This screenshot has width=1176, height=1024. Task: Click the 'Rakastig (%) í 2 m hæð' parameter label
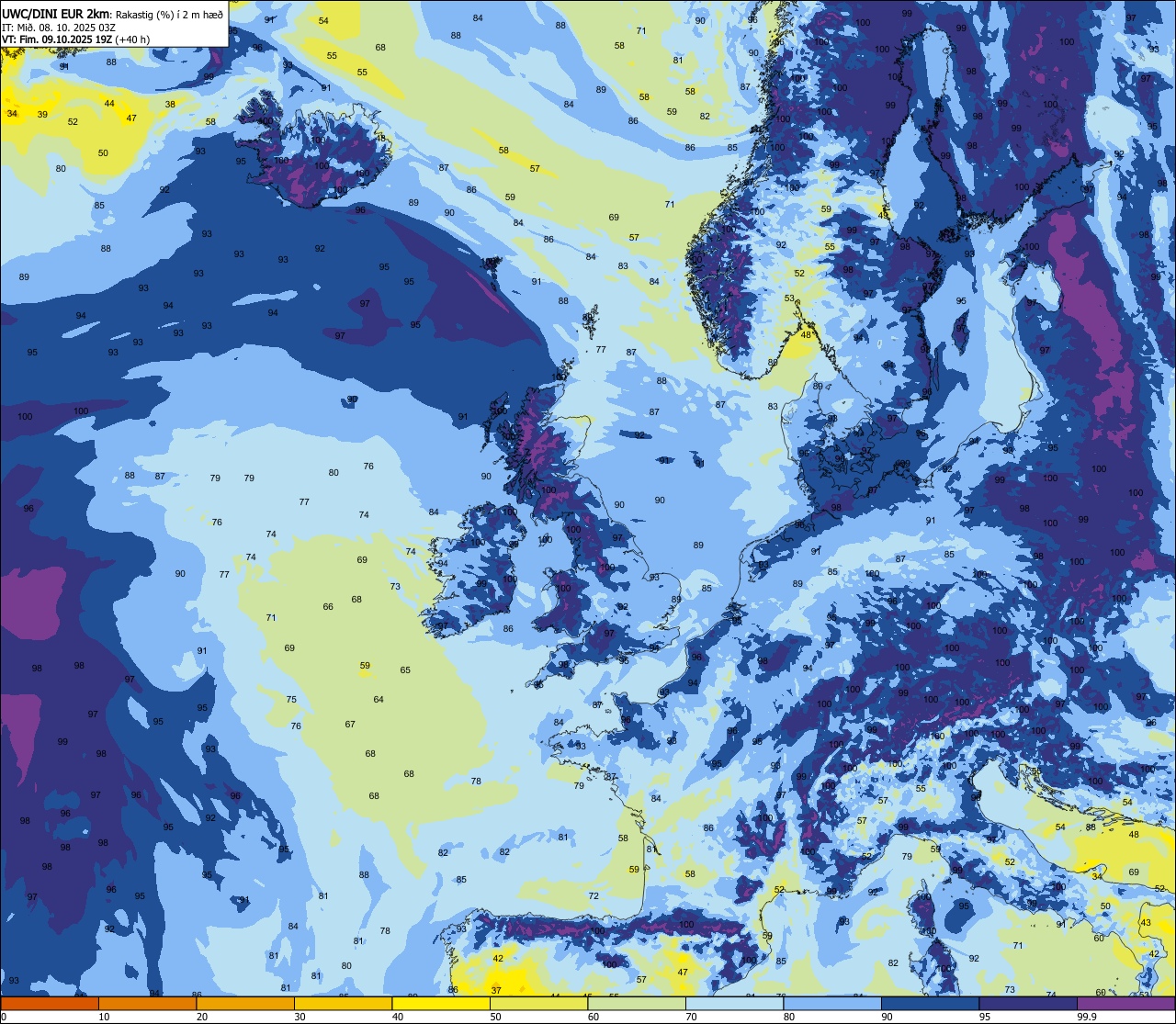(x=169, y=15)
